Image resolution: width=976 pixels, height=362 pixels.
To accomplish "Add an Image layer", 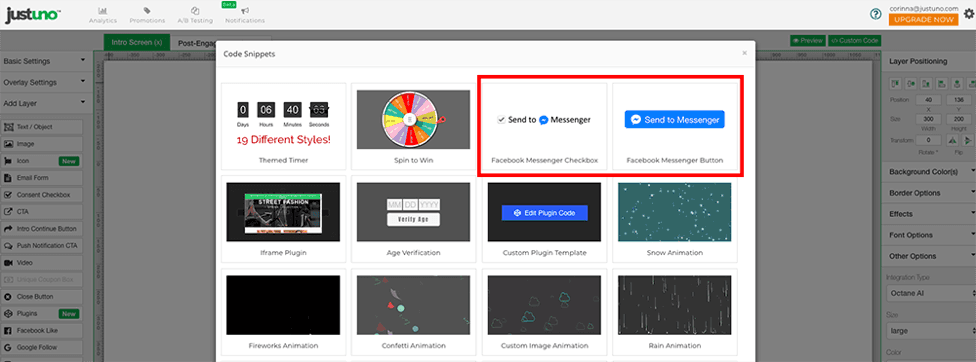I will coord(42,144).
